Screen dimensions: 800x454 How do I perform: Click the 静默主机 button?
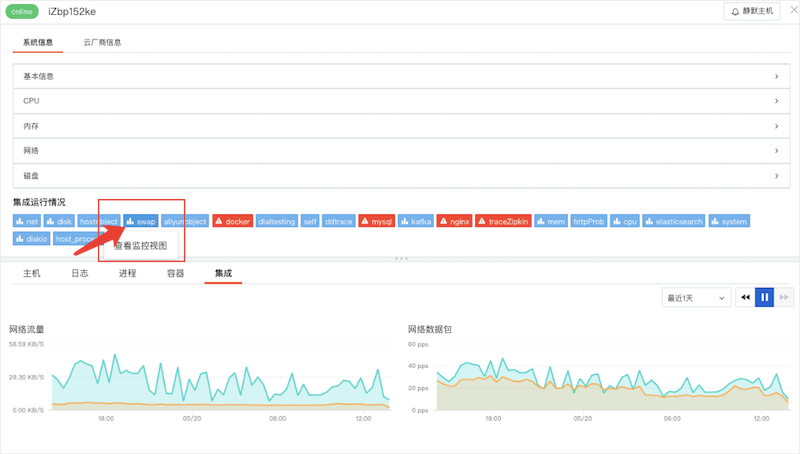tap(750, 11)
